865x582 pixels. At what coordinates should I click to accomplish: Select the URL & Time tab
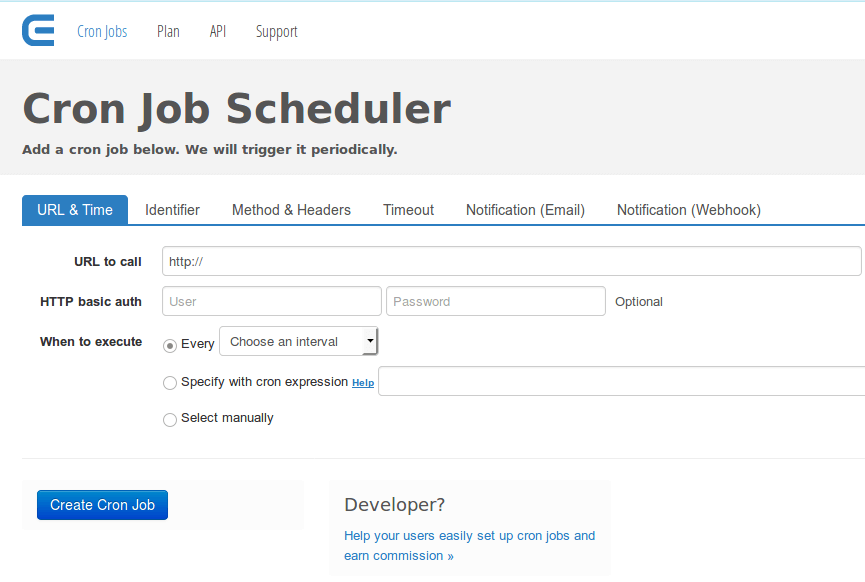(75, 210)
